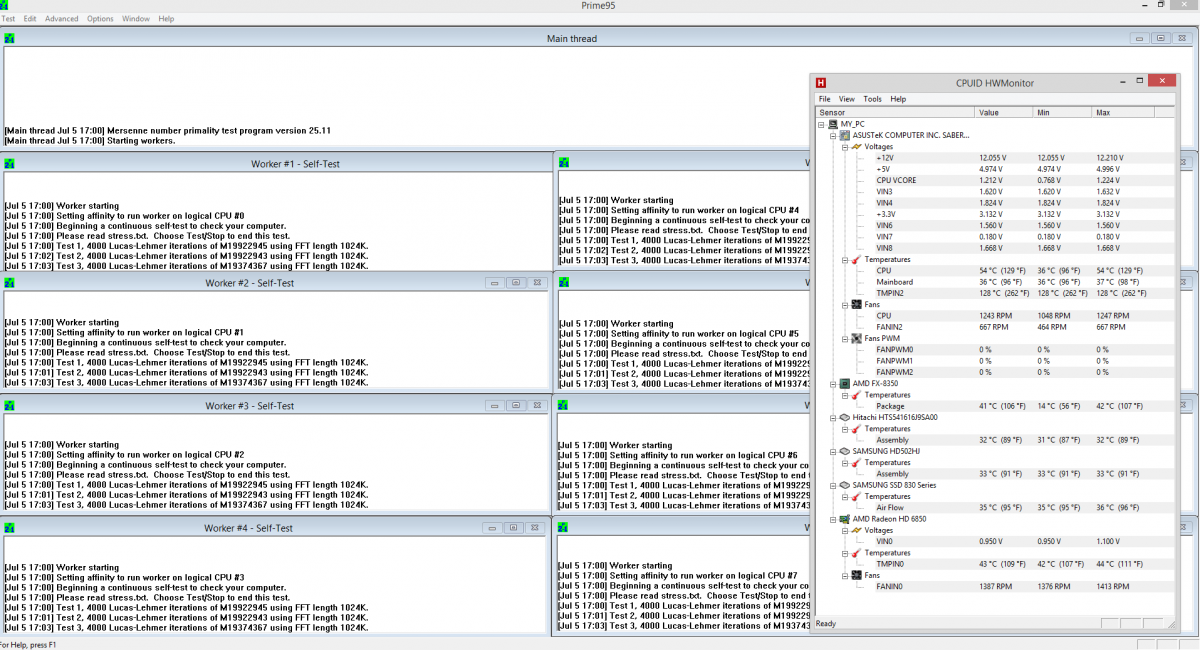Select the AMD Radeon HD 6850 graphics card icon

844,519
